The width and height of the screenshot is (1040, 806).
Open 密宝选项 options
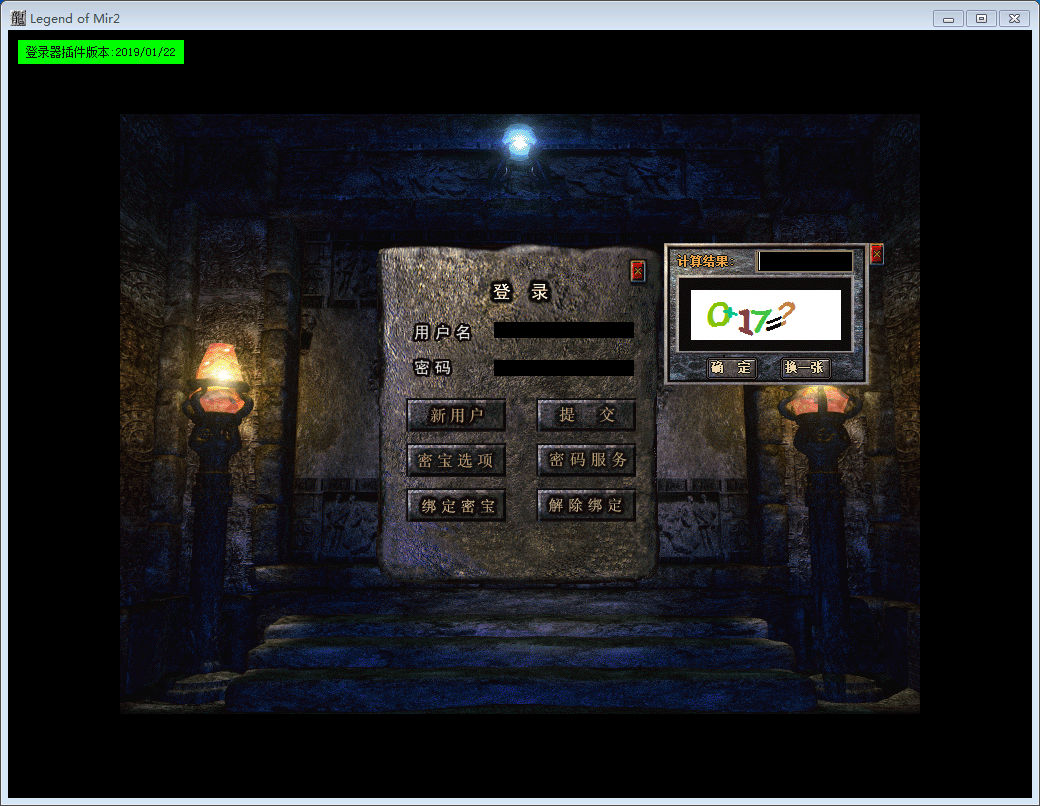coord(456,460)
